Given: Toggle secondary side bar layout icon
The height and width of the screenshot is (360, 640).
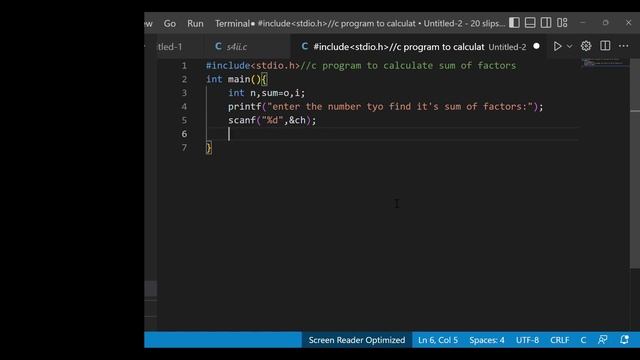Looking at the screenshot, I should 546,23.
